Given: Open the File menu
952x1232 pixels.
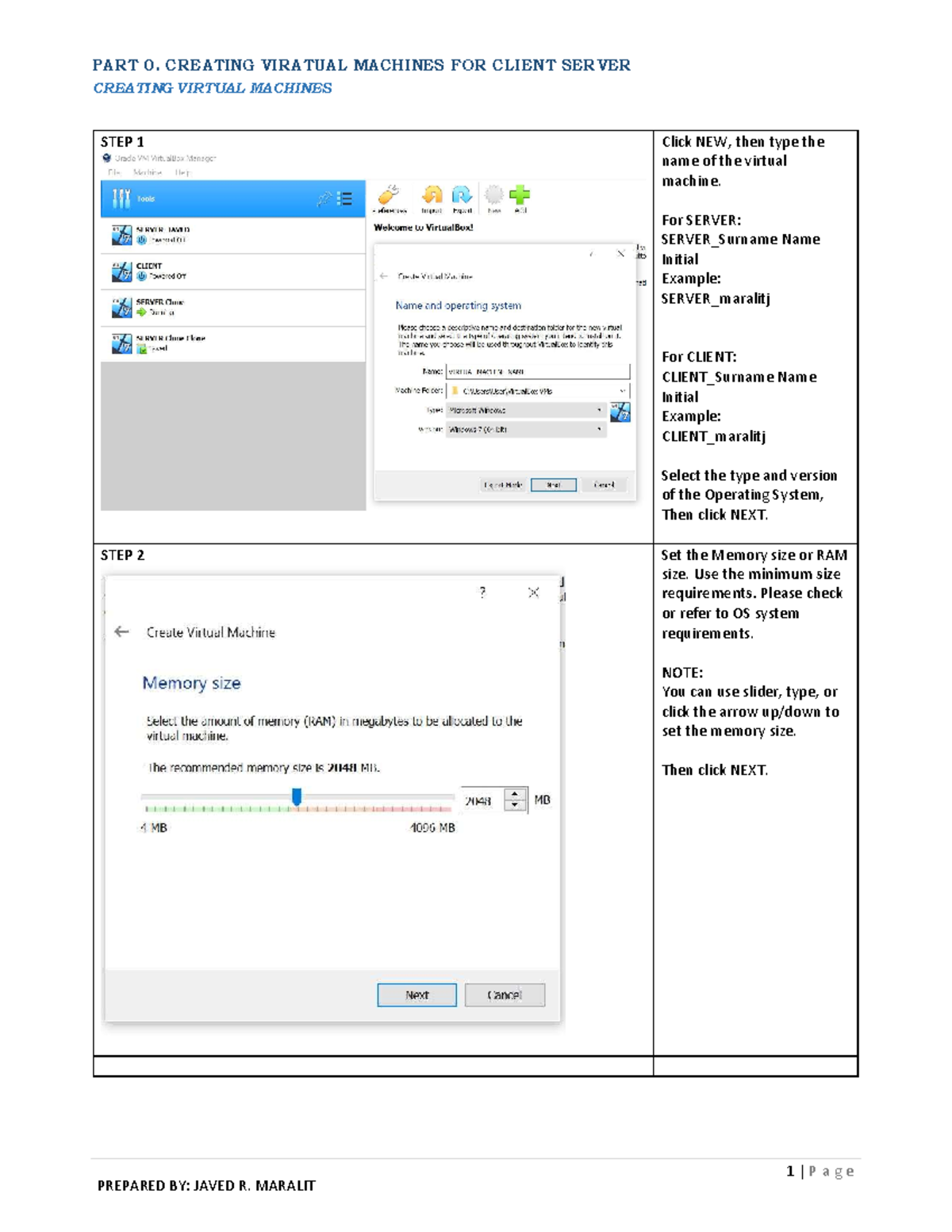Looking at the screenshot, I should click(115, 172).
